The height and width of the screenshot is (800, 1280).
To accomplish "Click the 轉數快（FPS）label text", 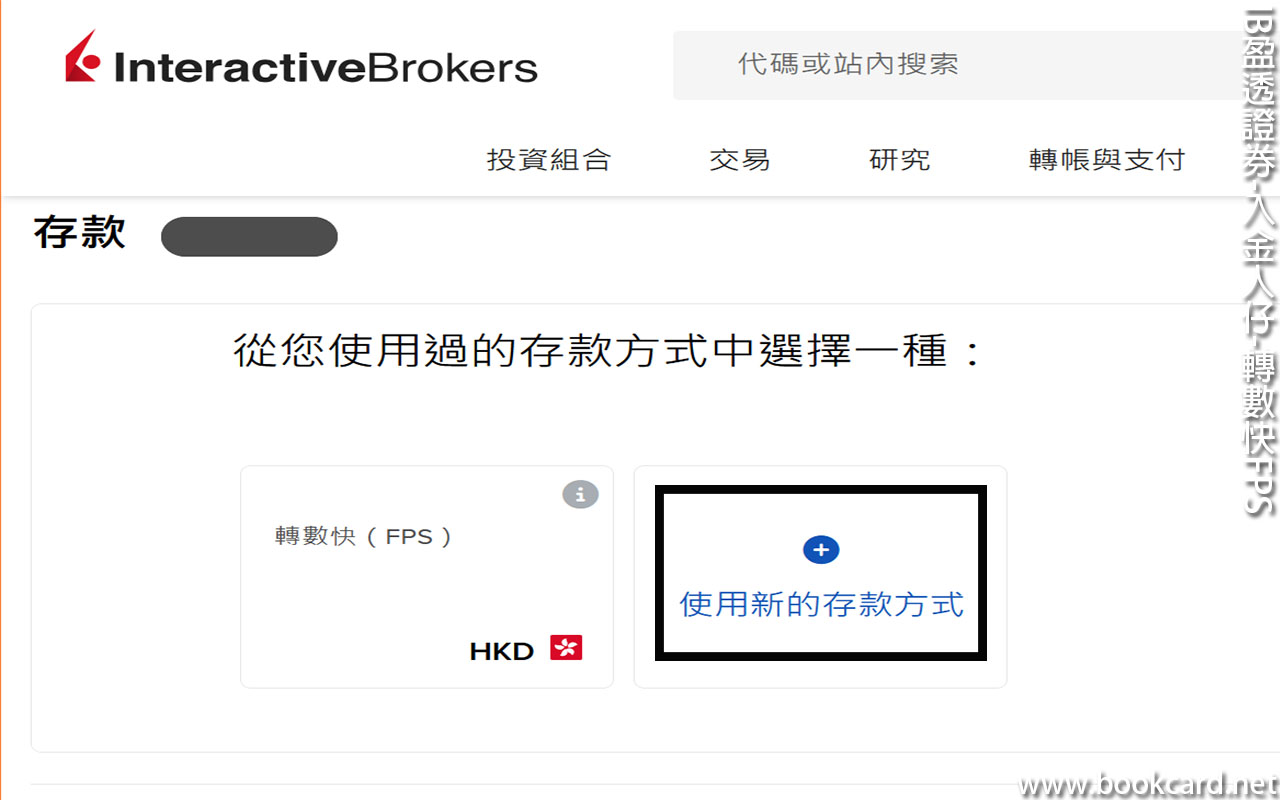I will (x=364, y=537).
